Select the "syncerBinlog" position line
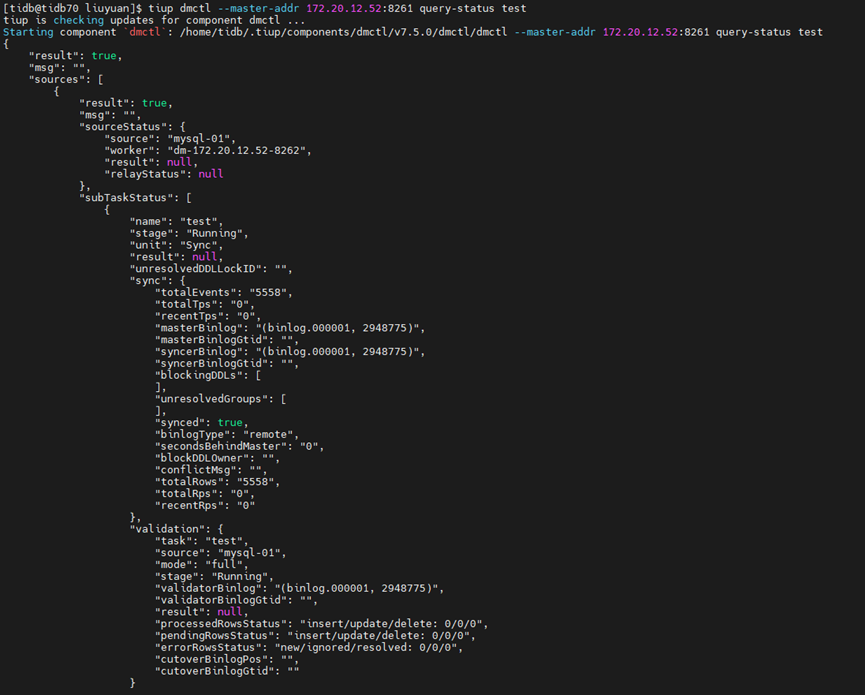The image size is (865, 695). pos(290,351)
